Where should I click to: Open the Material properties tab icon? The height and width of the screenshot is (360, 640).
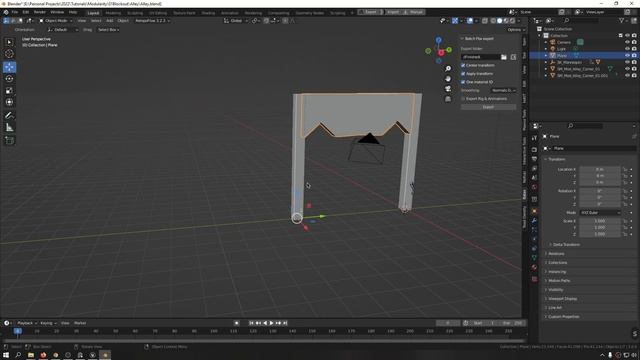[x=534, y=267]
